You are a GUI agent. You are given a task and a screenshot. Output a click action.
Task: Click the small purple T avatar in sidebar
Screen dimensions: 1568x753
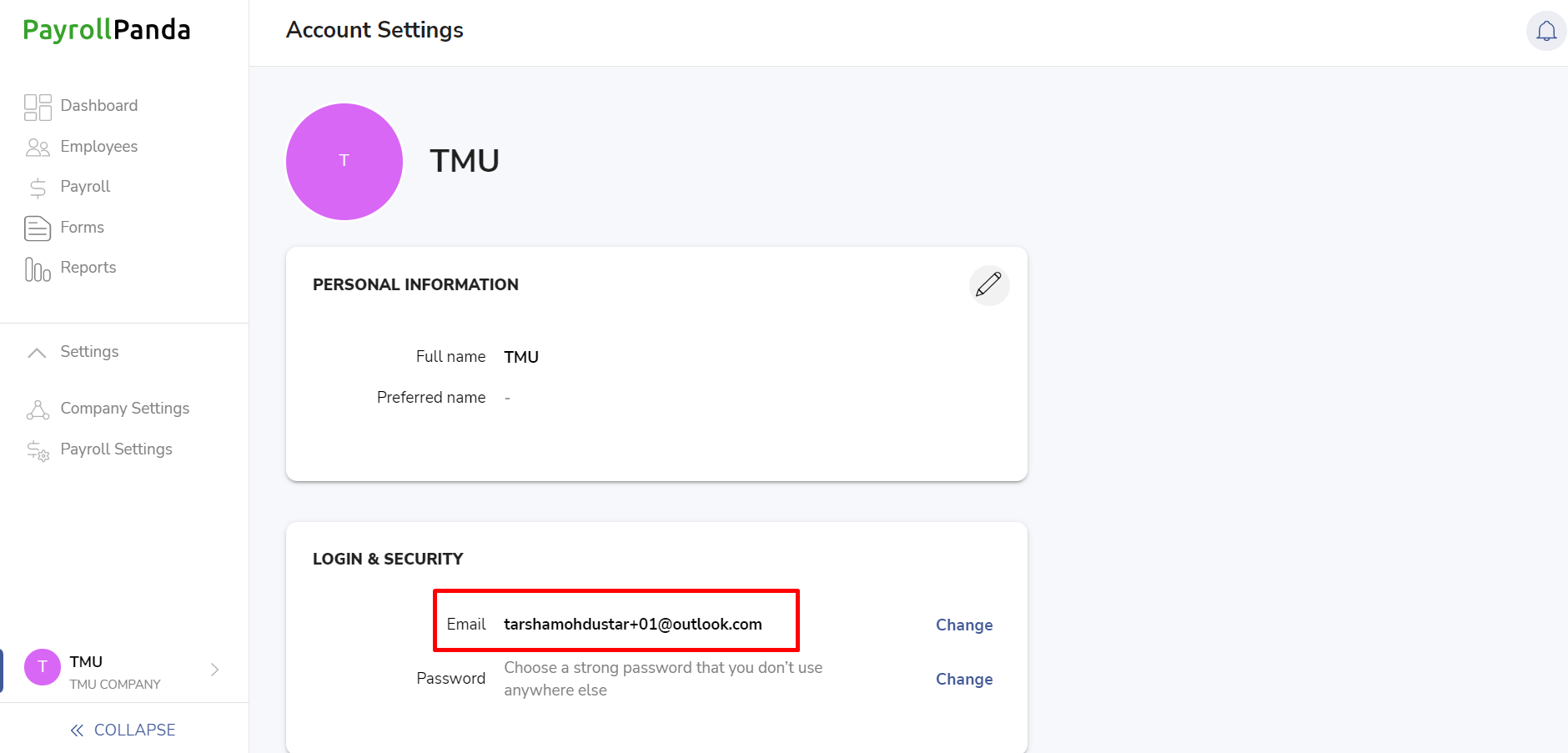pos(43,667)
